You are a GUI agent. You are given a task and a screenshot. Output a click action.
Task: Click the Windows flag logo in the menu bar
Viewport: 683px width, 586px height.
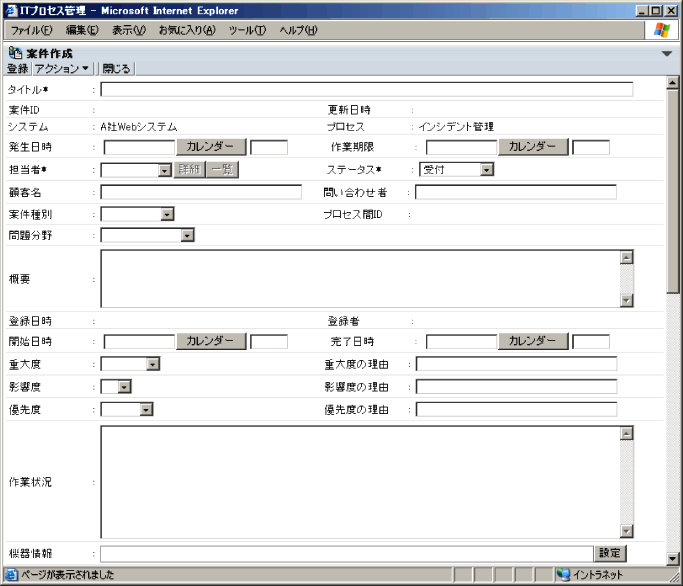pyautogui.click(x=662, y=30)
